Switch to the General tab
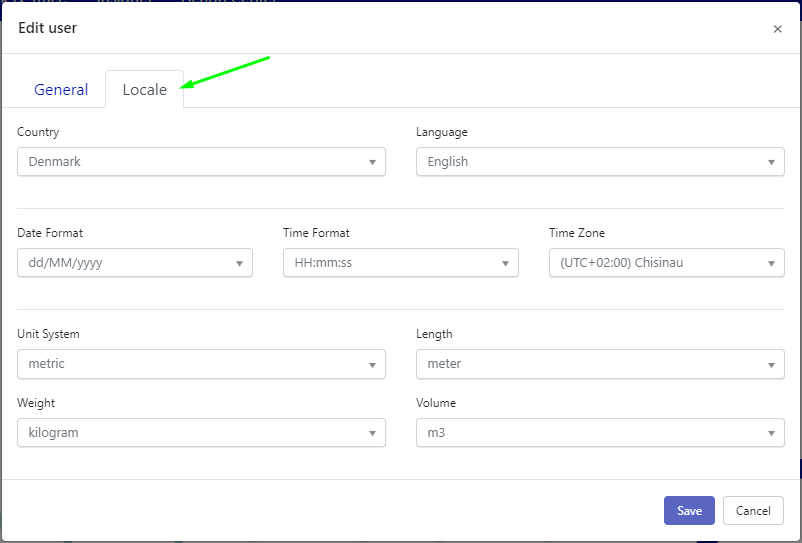Viewport: 802px width, 543px height. click(x=61, y=89)
